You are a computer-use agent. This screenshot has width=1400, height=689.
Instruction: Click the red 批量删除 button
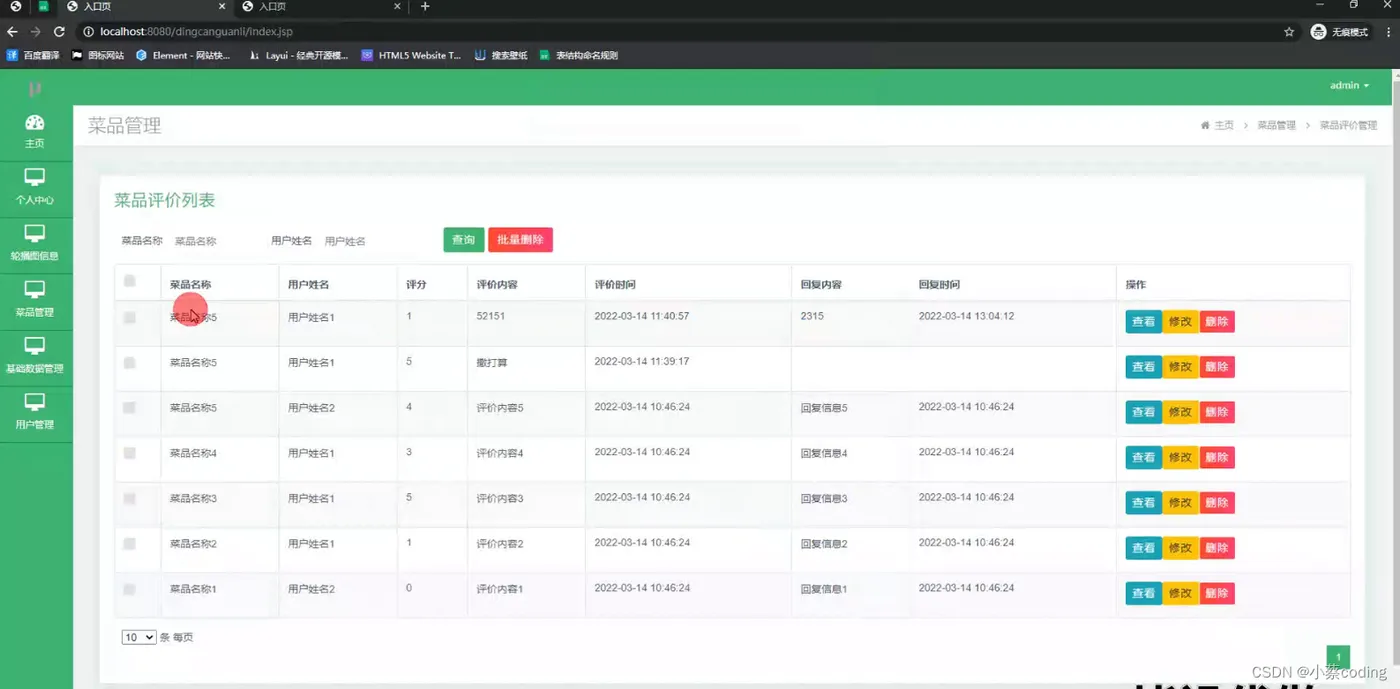click(x=520, y=240)
